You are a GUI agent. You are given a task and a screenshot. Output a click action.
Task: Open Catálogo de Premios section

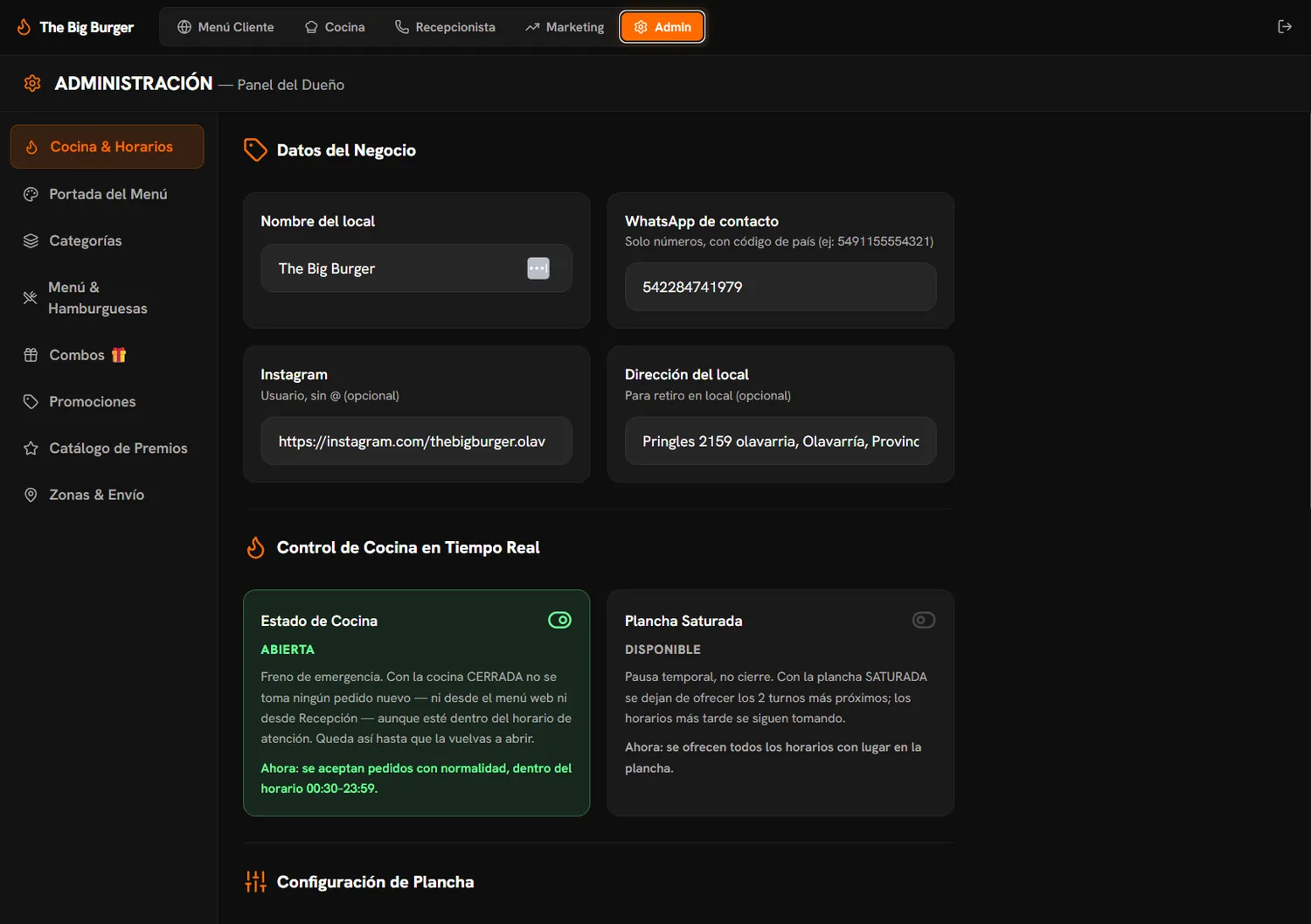tap(107, 448)
